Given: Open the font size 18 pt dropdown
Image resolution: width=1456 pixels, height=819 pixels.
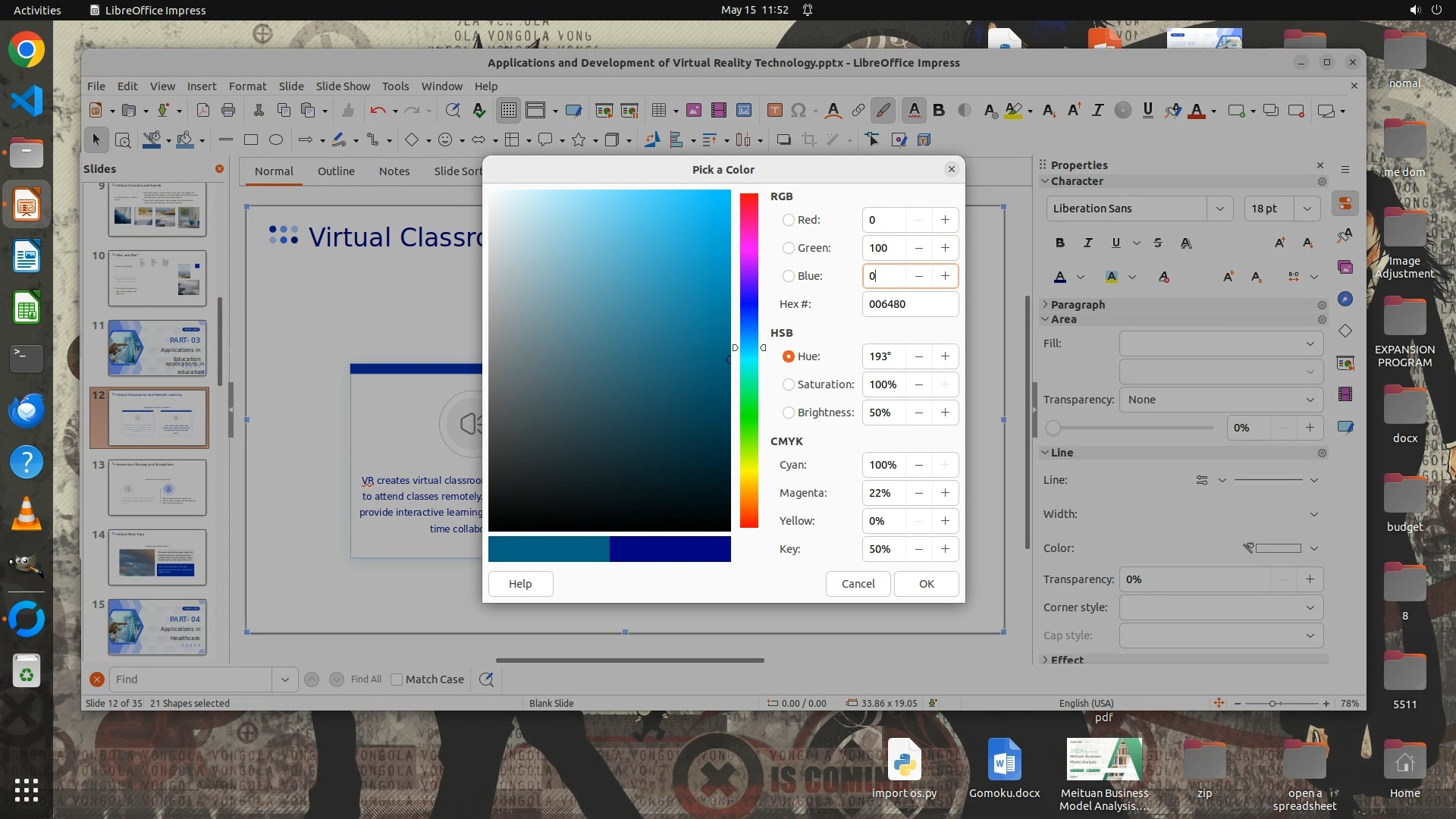Looking at the screenshot, I should pyautogui.click(x=1307, y=209).
